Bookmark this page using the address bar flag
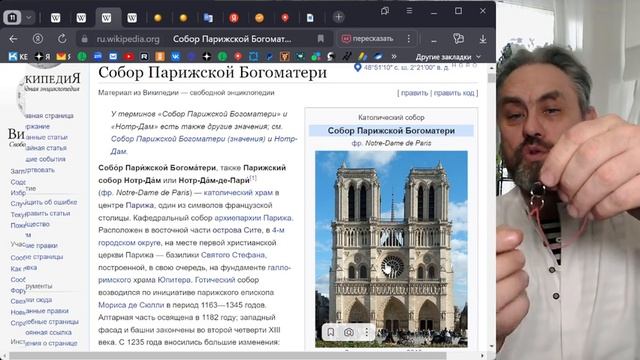This screenshot has height=360, width=640. coord(320,39)
